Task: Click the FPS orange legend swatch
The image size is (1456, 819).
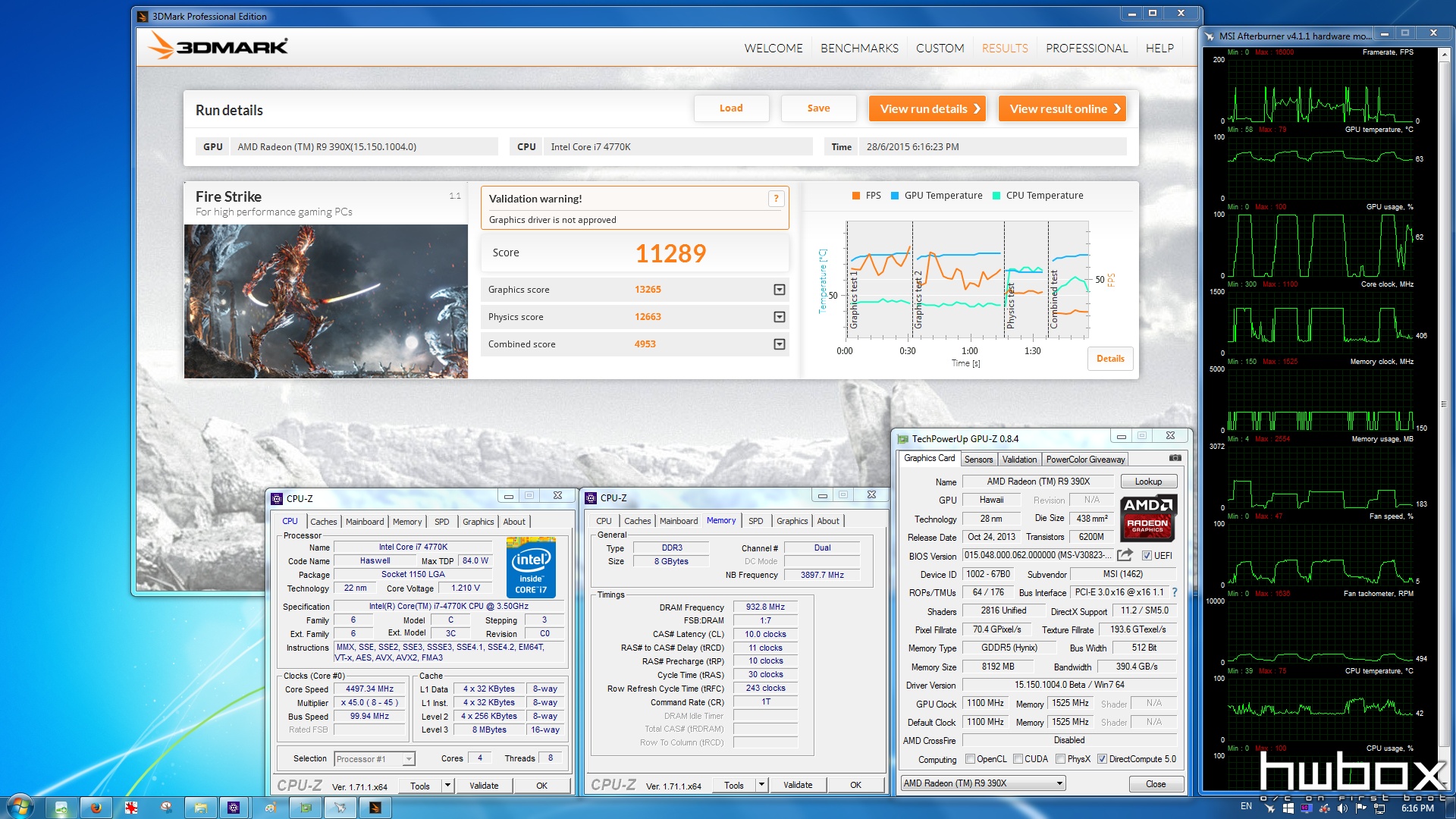Action: pos(856,196)
